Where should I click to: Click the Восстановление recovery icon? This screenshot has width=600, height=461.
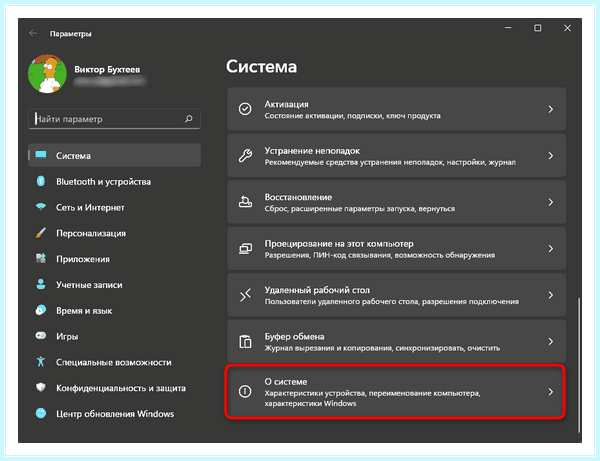[x=245, y=202]
